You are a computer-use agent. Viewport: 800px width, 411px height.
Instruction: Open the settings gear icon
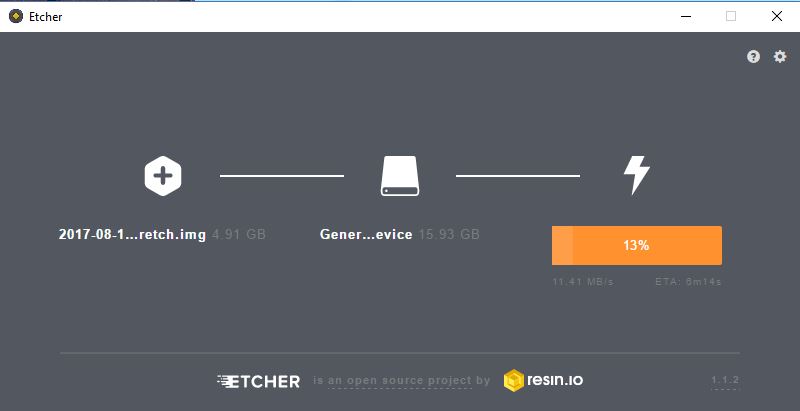780,57
